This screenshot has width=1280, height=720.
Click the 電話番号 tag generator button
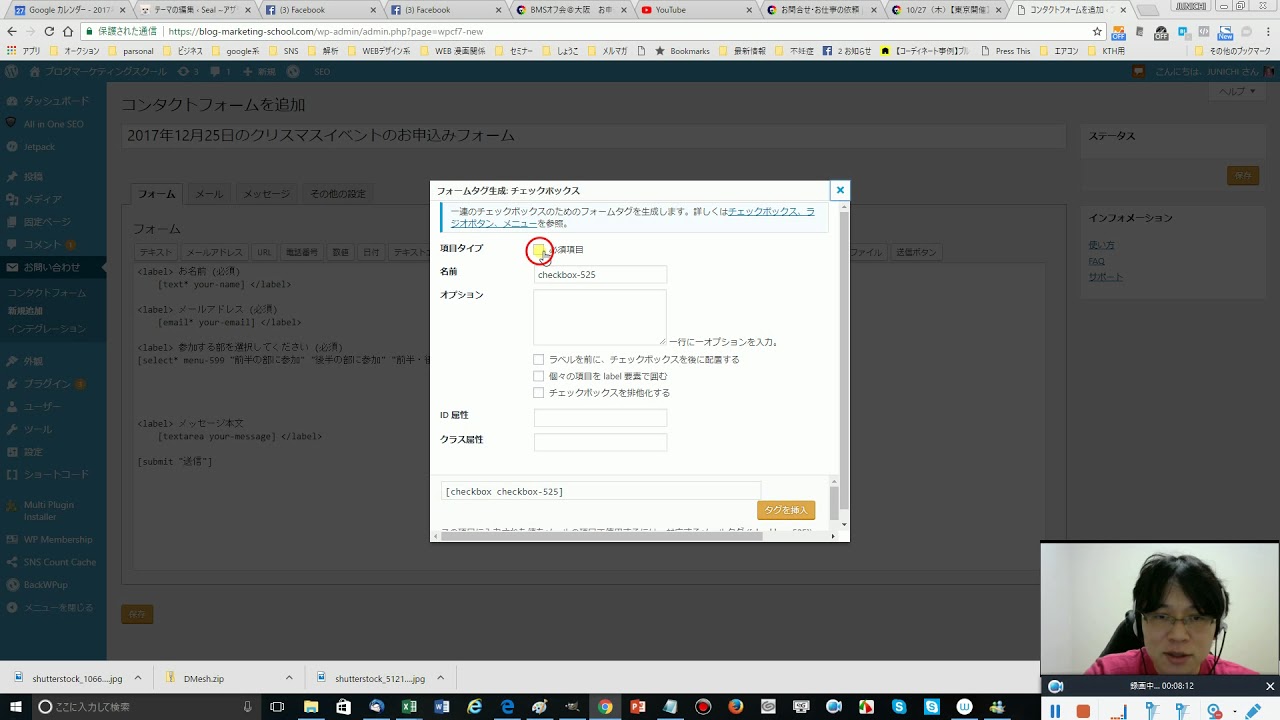pyautogui.click(x=301, y=252)
